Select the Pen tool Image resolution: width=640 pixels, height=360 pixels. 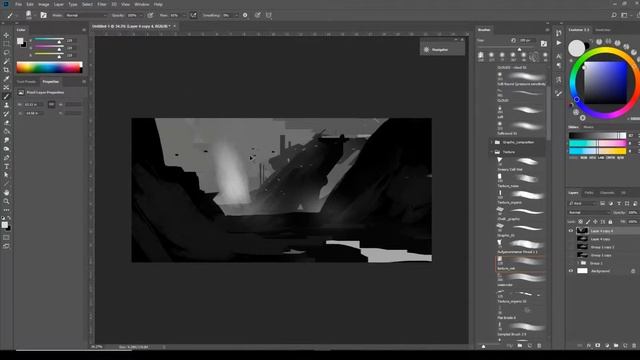click(x=6, y=158)
